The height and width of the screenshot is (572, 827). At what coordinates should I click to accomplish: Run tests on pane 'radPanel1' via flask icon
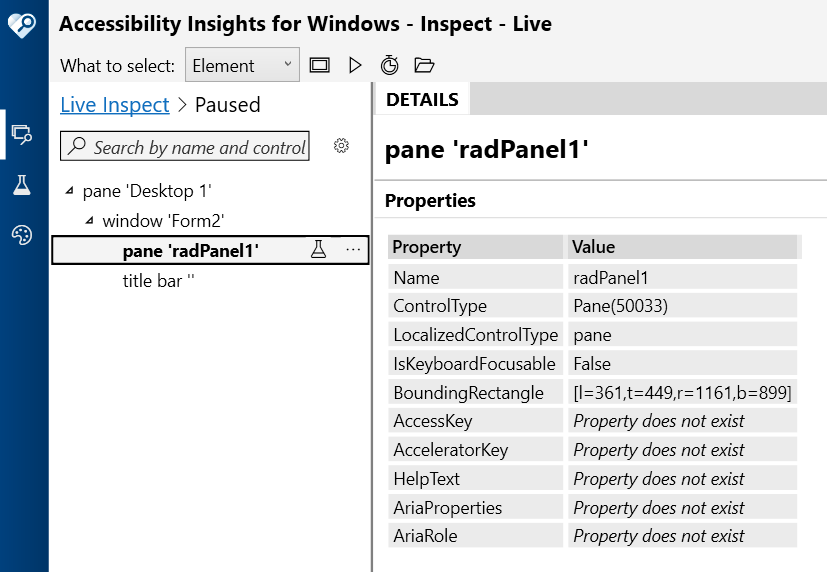tap(319, 250)
